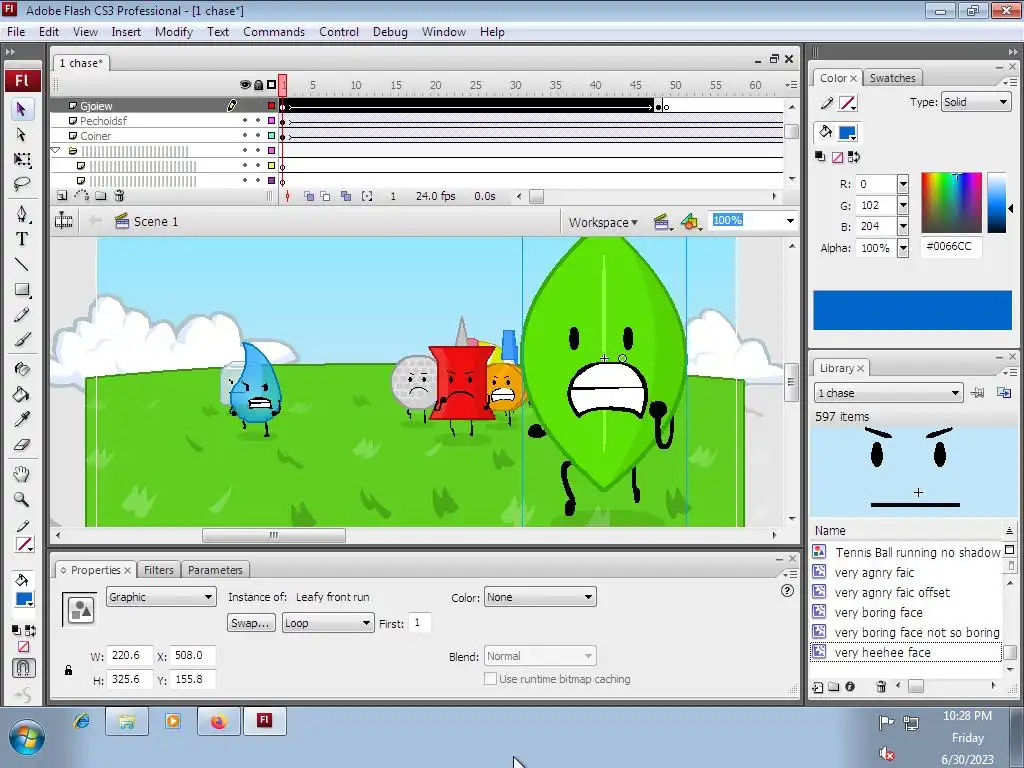Viewport: 1024px width, 768px height.
Task: Open the Library document 1 chase dropdown
Action: coord(889,393)
